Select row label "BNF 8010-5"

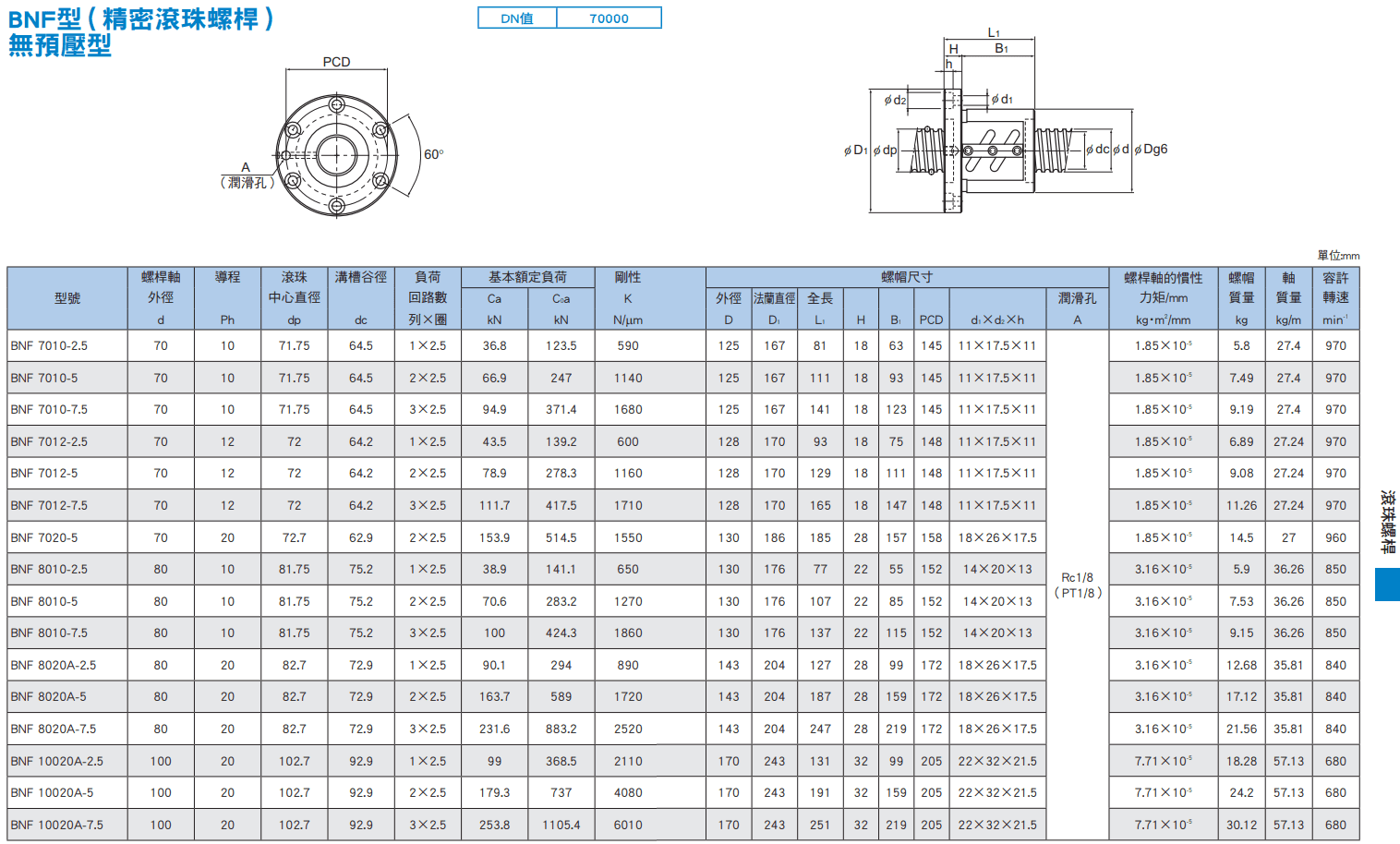[x=44, y=601]
